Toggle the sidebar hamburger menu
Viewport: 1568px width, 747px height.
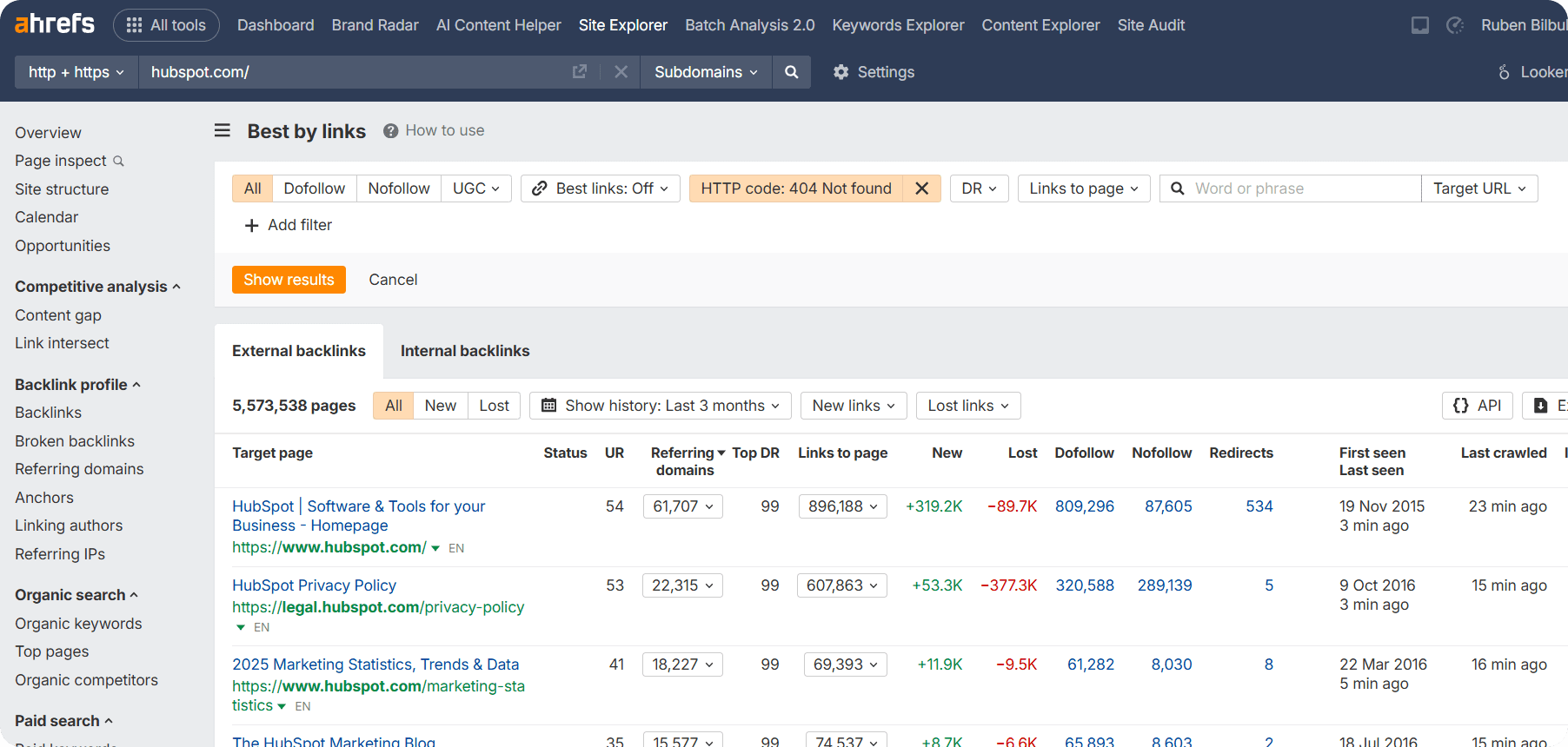[x=223, y=130]
